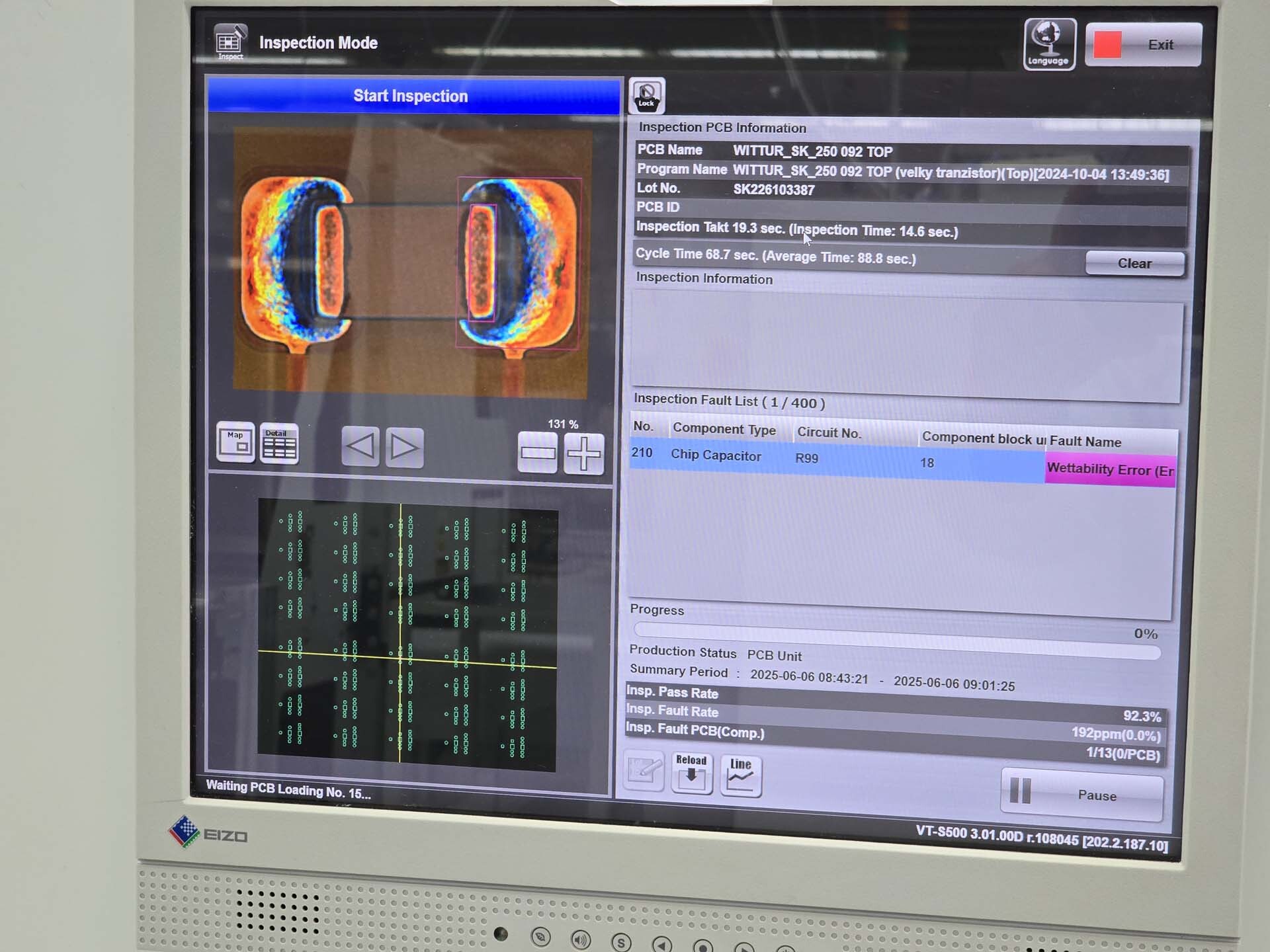Image resolution: width=1270 pixels, height=952 pixels.
Task: Click the Start Inspection bar
Action: [x=414, y=96]
